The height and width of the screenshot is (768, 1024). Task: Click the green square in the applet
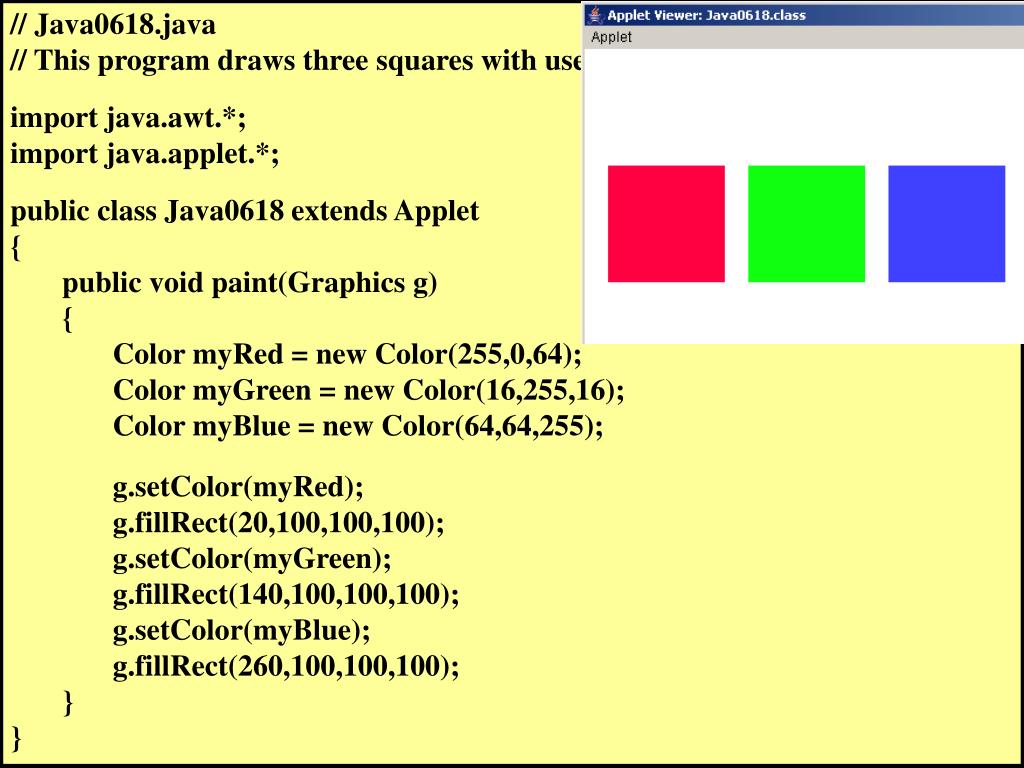[x=807, y=224]
